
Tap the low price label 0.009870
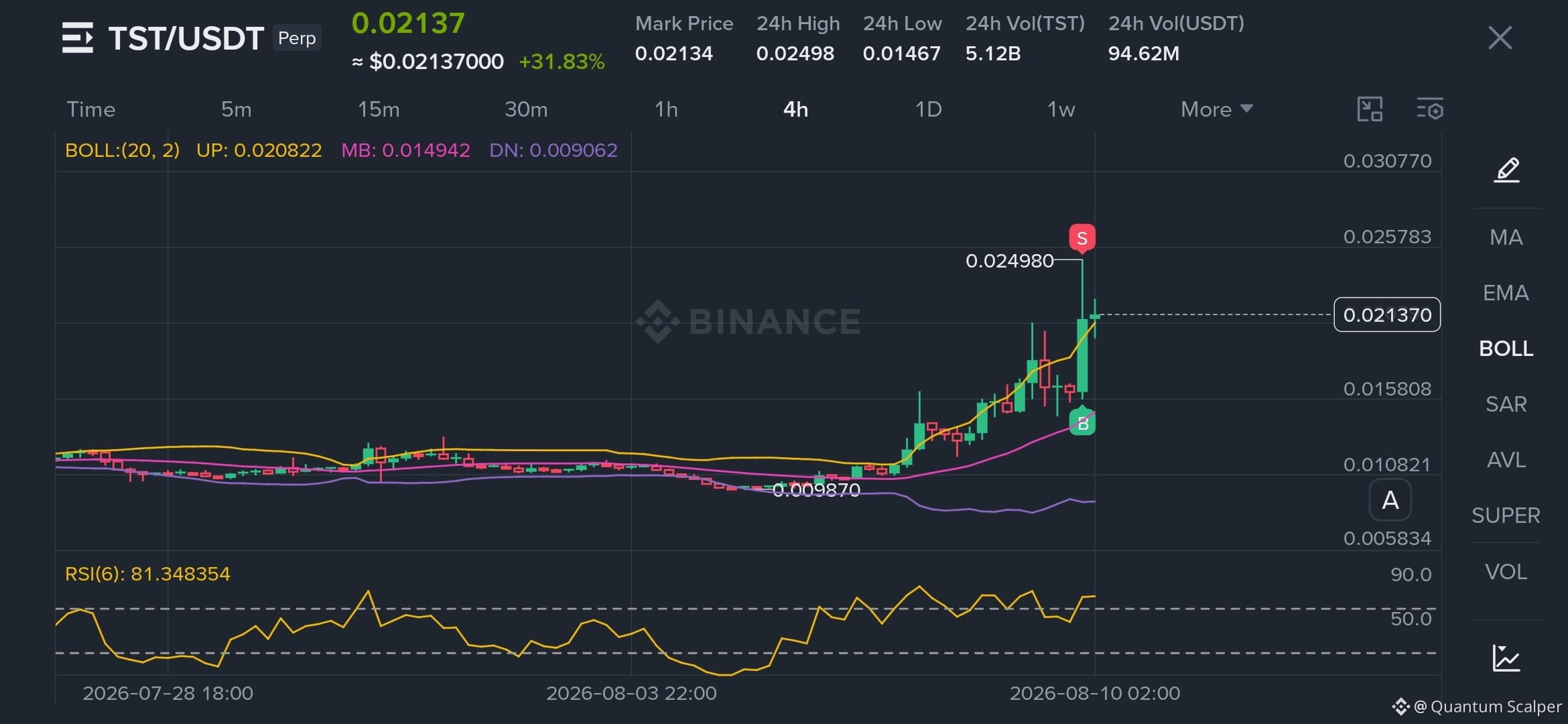(816, 490)
